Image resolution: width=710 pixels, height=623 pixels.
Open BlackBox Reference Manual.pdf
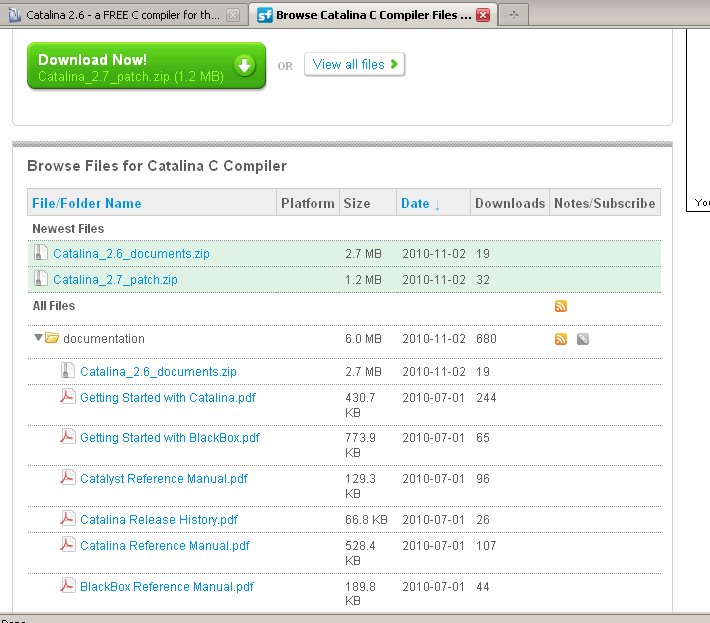point(167,587)
